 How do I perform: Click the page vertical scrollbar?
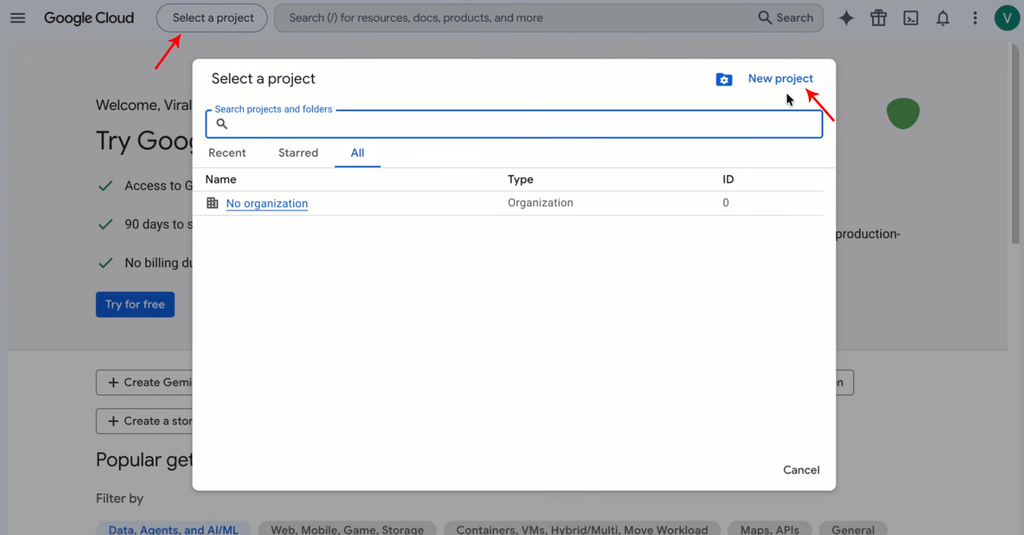(x=1016, y=144)
